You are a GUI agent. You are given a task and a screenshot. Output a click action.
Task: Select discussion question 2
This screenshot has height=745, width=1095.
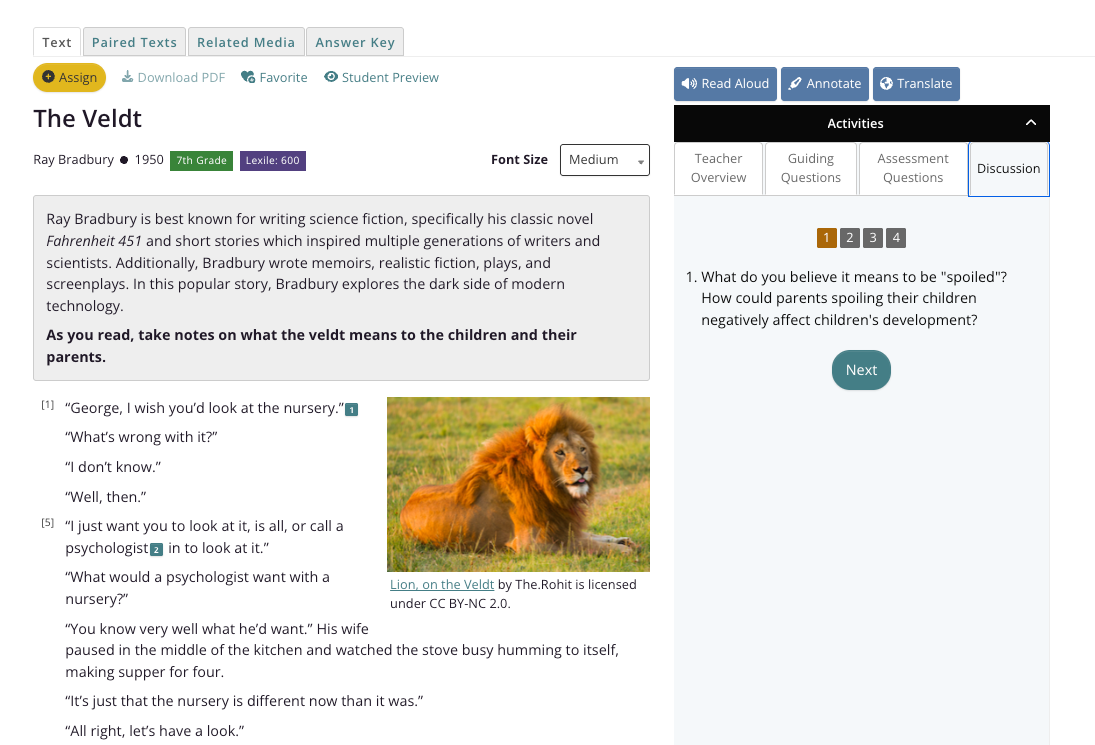849,238
